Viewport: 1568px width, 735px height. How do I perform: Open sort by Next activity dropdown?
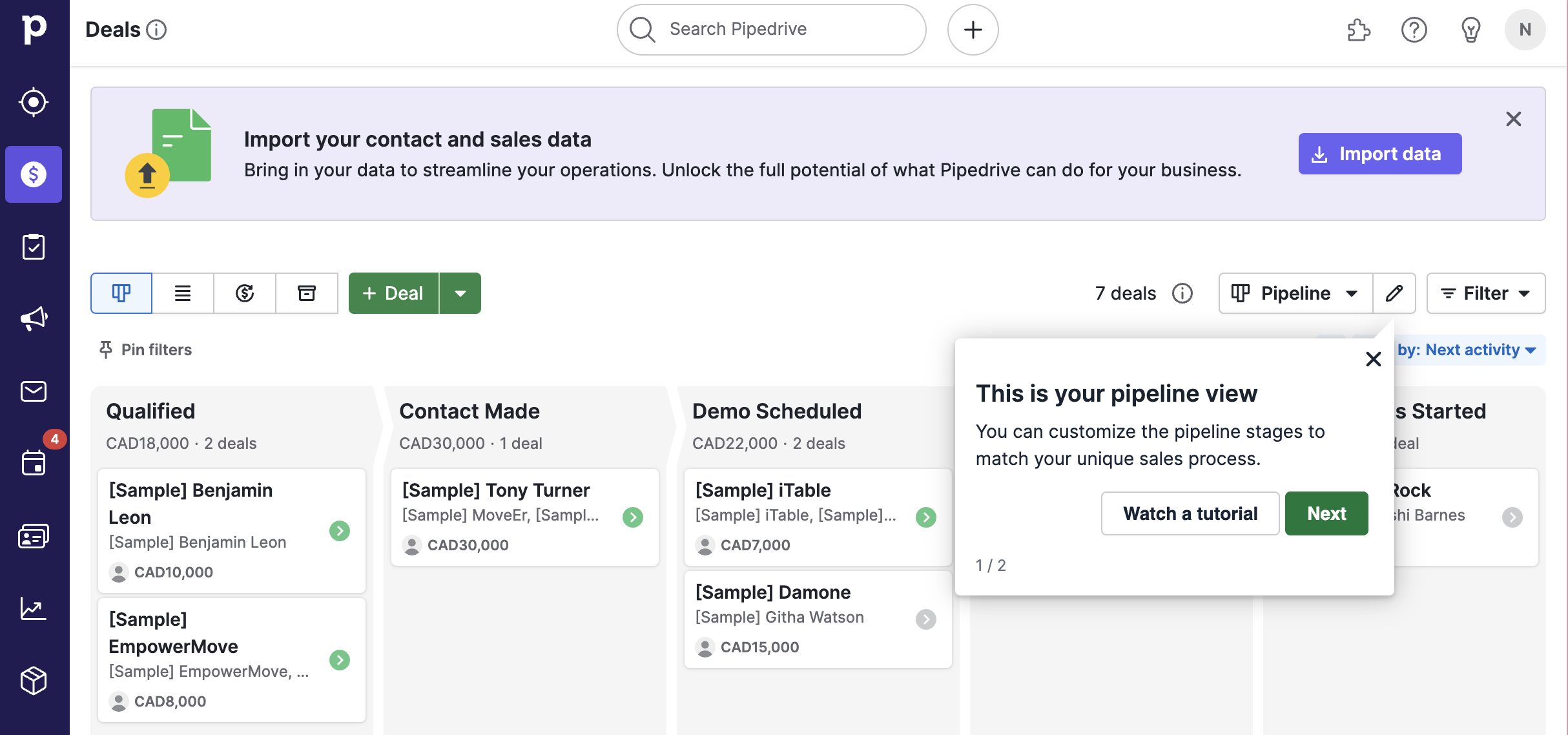pyautogui.click(x=1467, y=349)
